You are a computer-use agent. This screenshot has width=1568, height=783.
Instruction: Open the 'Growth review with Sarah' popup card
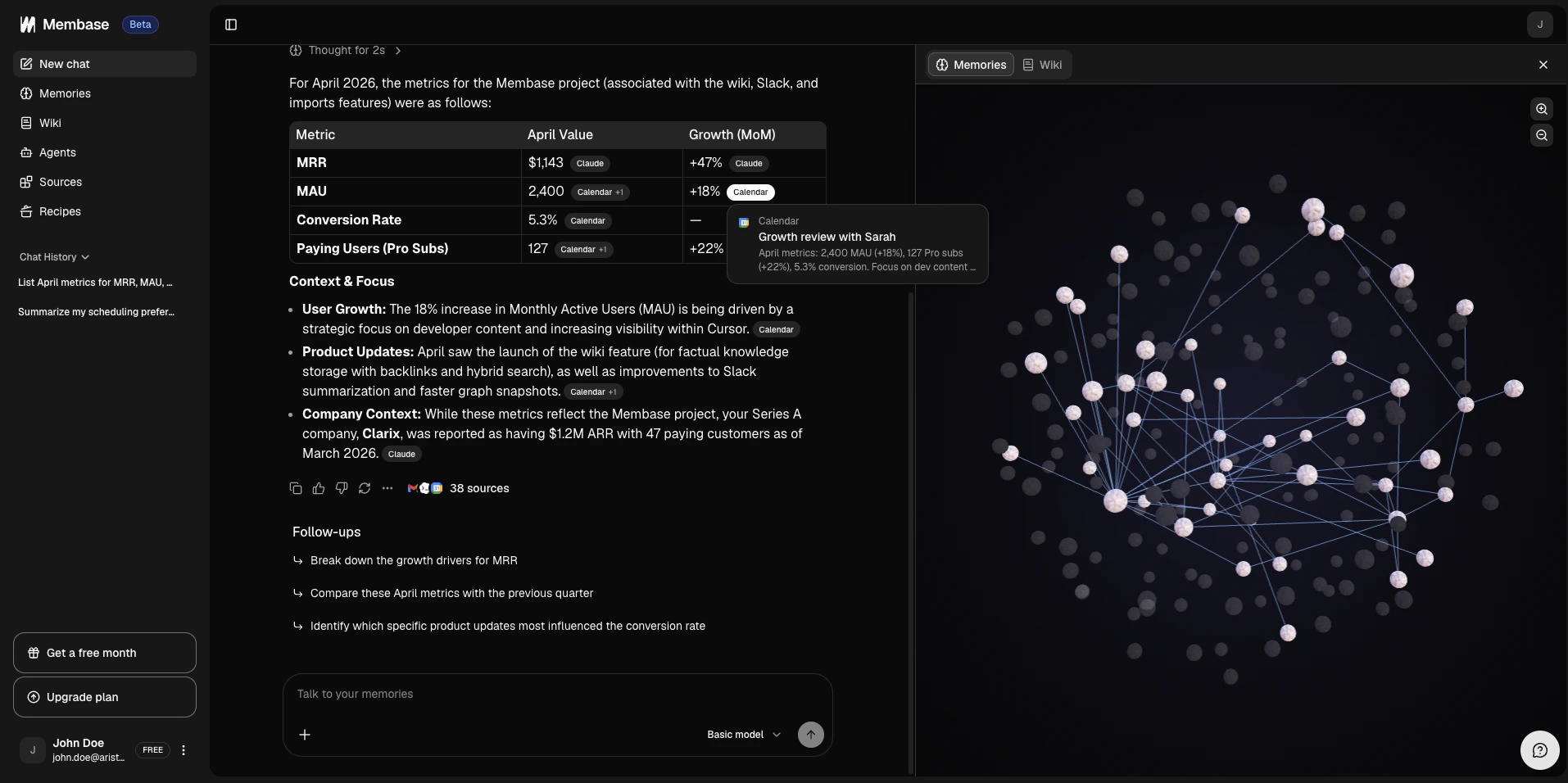[858, 244]
